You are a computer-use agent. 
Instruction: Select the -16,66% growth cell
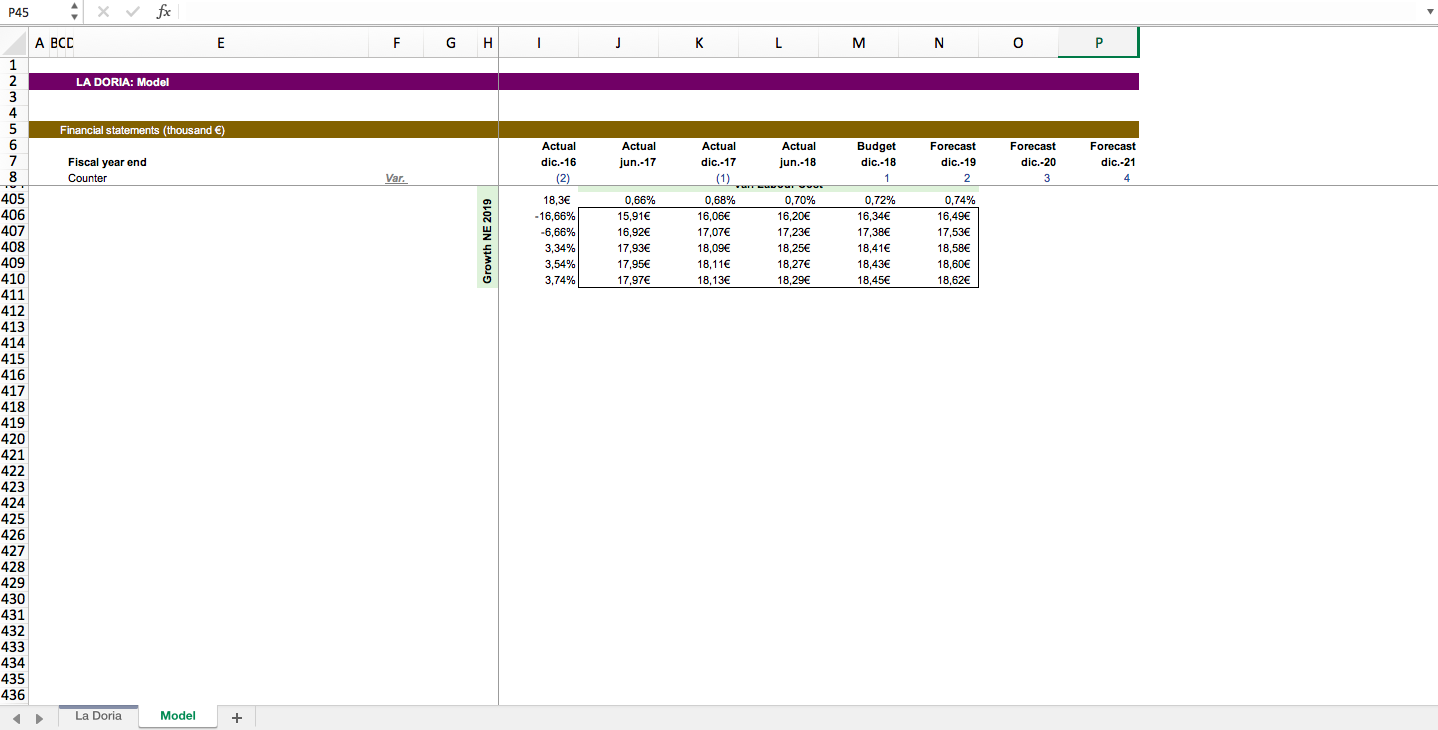point(539,215)
